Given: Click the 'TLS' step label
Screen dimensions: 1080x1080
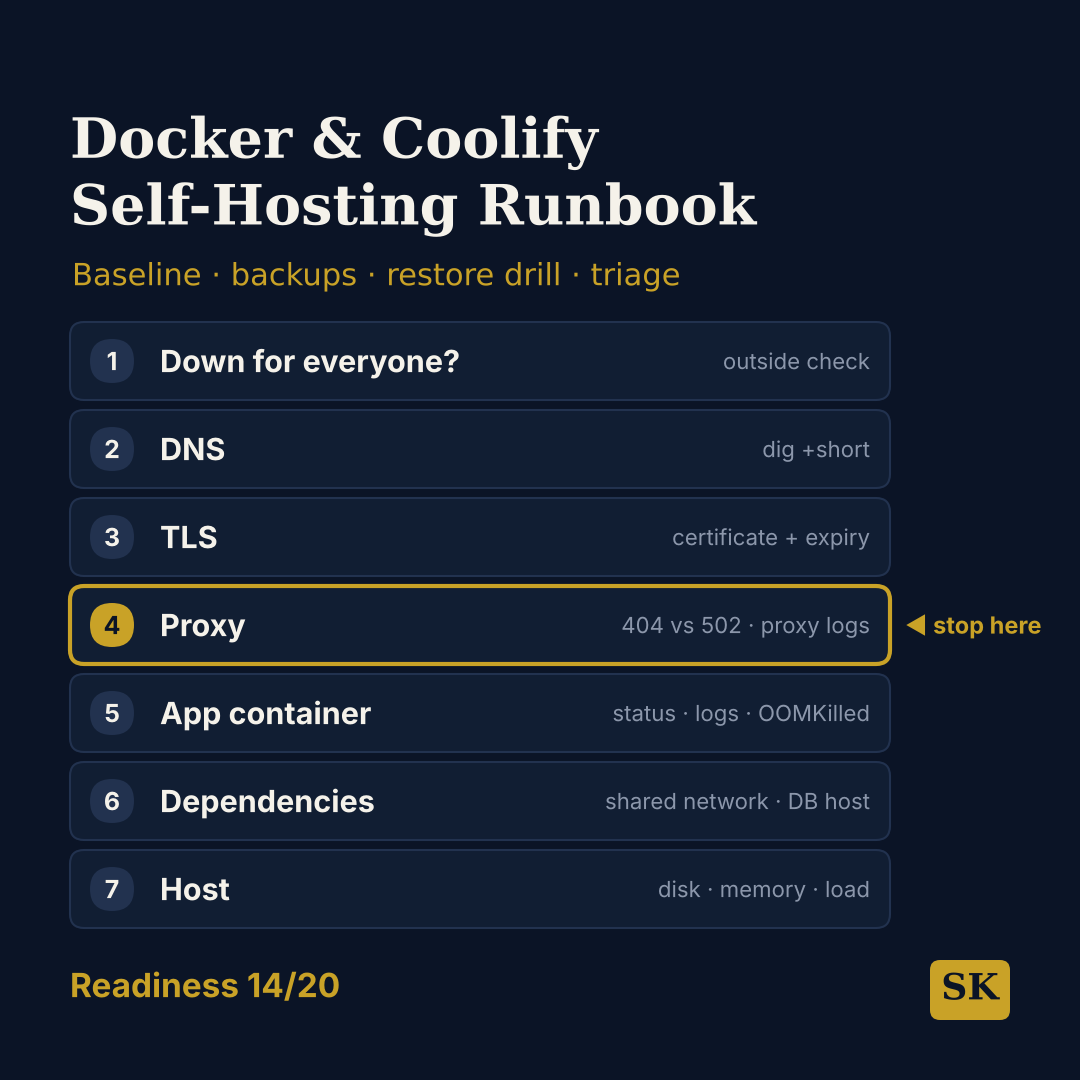Looking at the screenshot, I should click(x=189, y=537).
